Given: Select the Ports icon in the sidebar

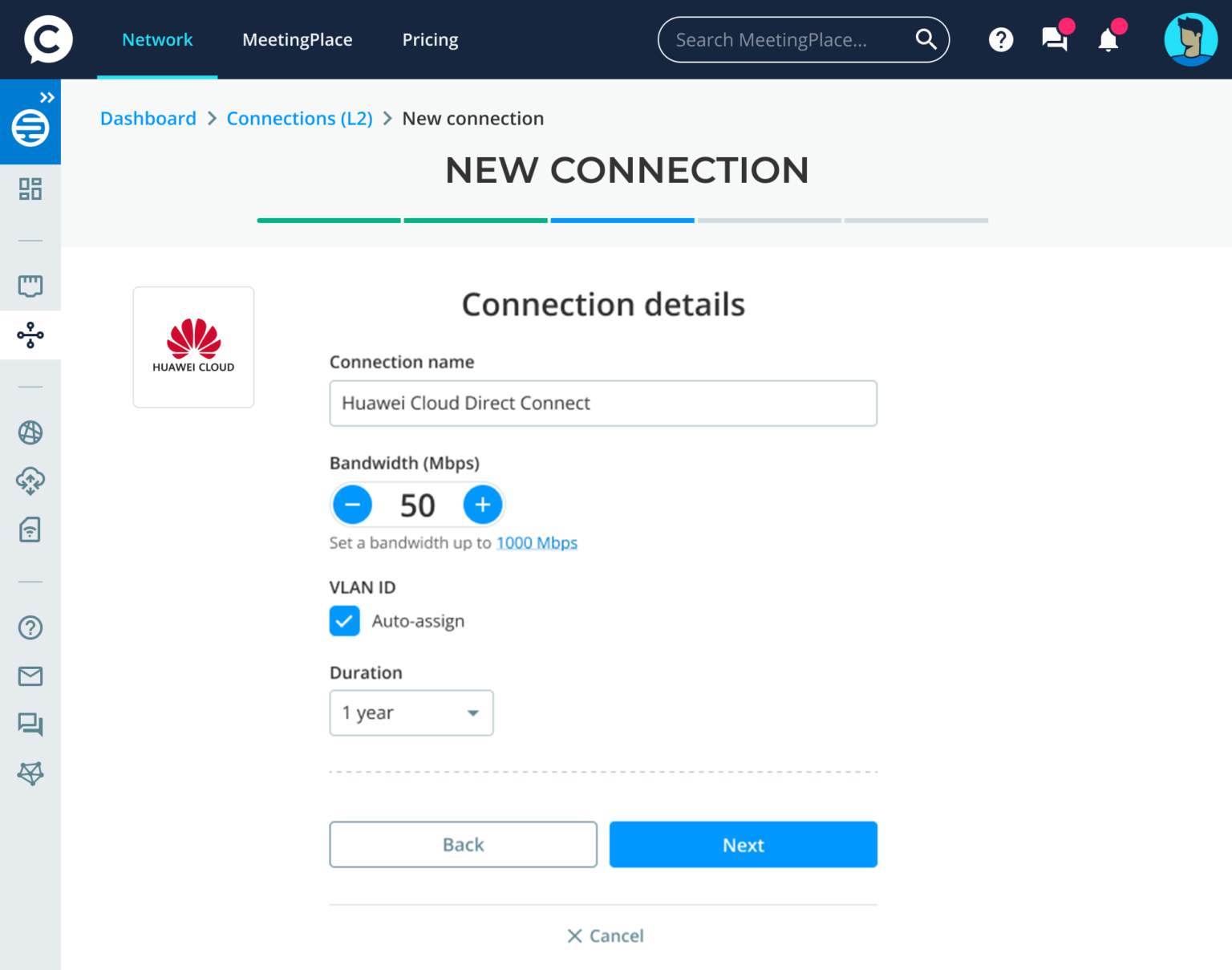Looking at the screenshot, I should click(x=30, y=286).
